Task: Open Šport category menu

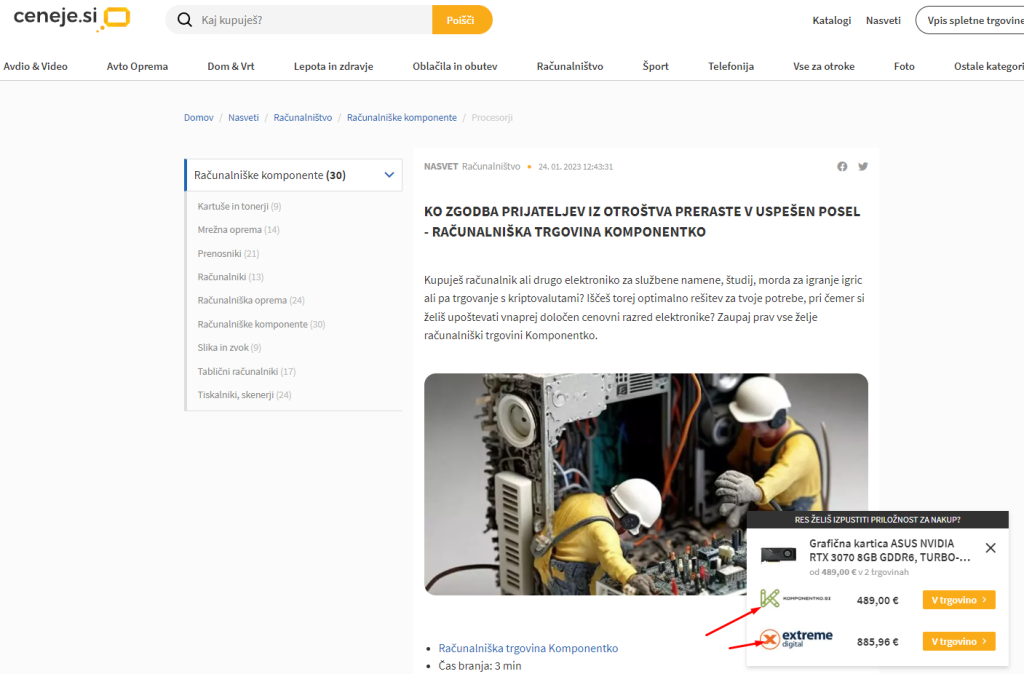Action: pos(655,66)
